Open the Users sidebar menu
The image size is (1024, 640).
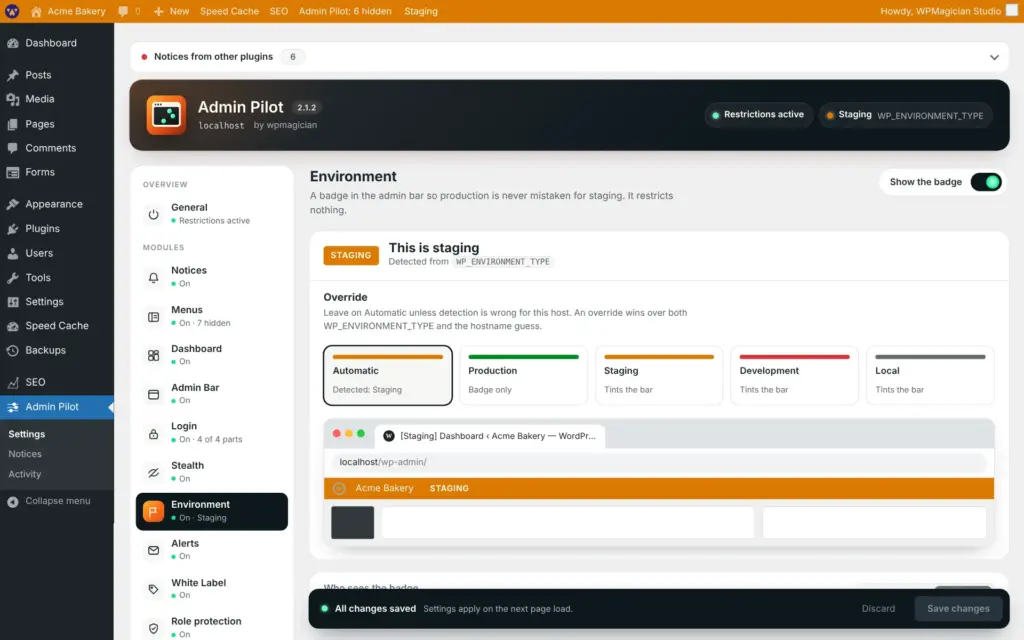pos(57,253)
